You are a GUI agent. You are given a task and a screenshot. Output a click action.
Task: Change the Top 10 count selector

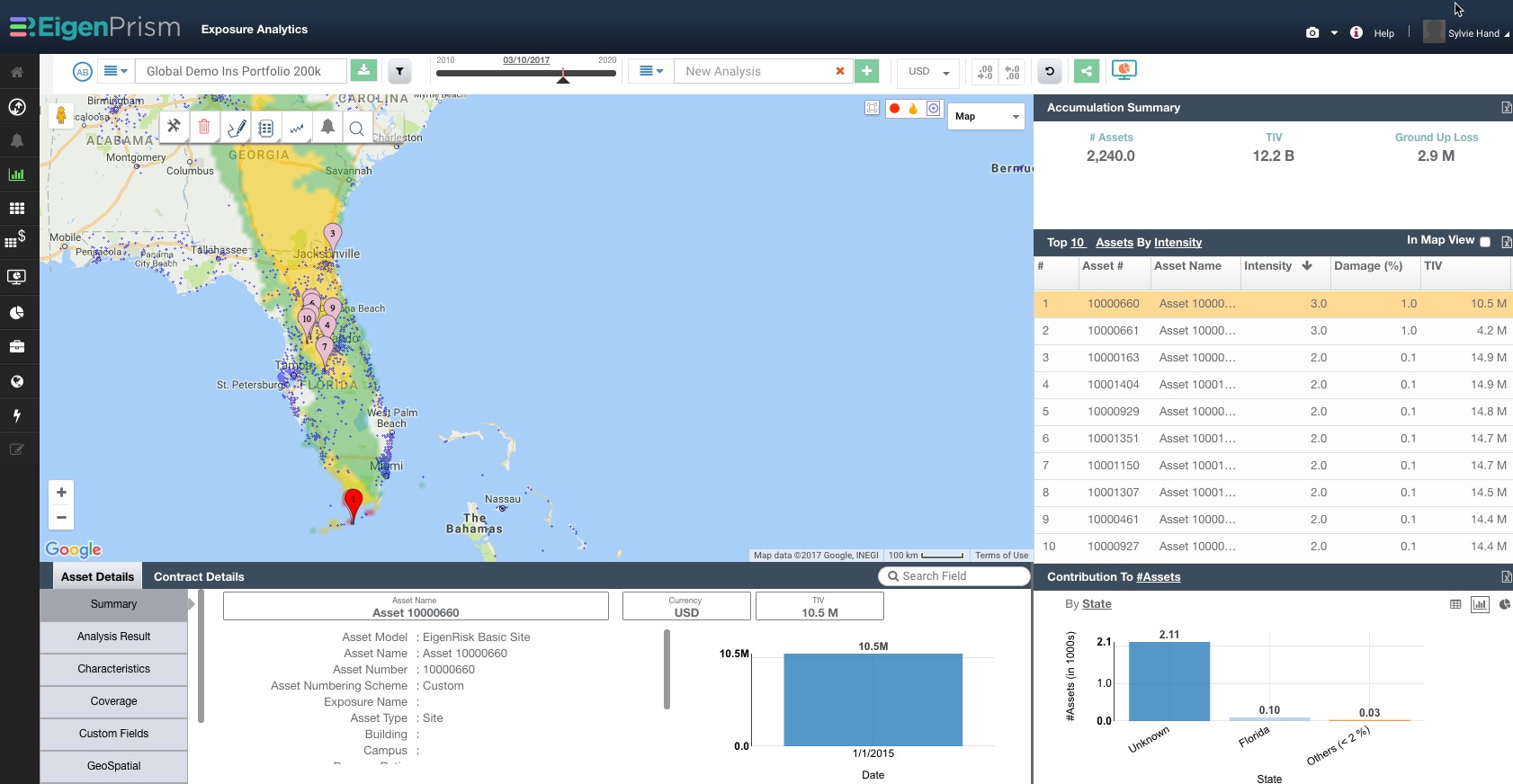pyautogui.click(x=1078, y=243)
